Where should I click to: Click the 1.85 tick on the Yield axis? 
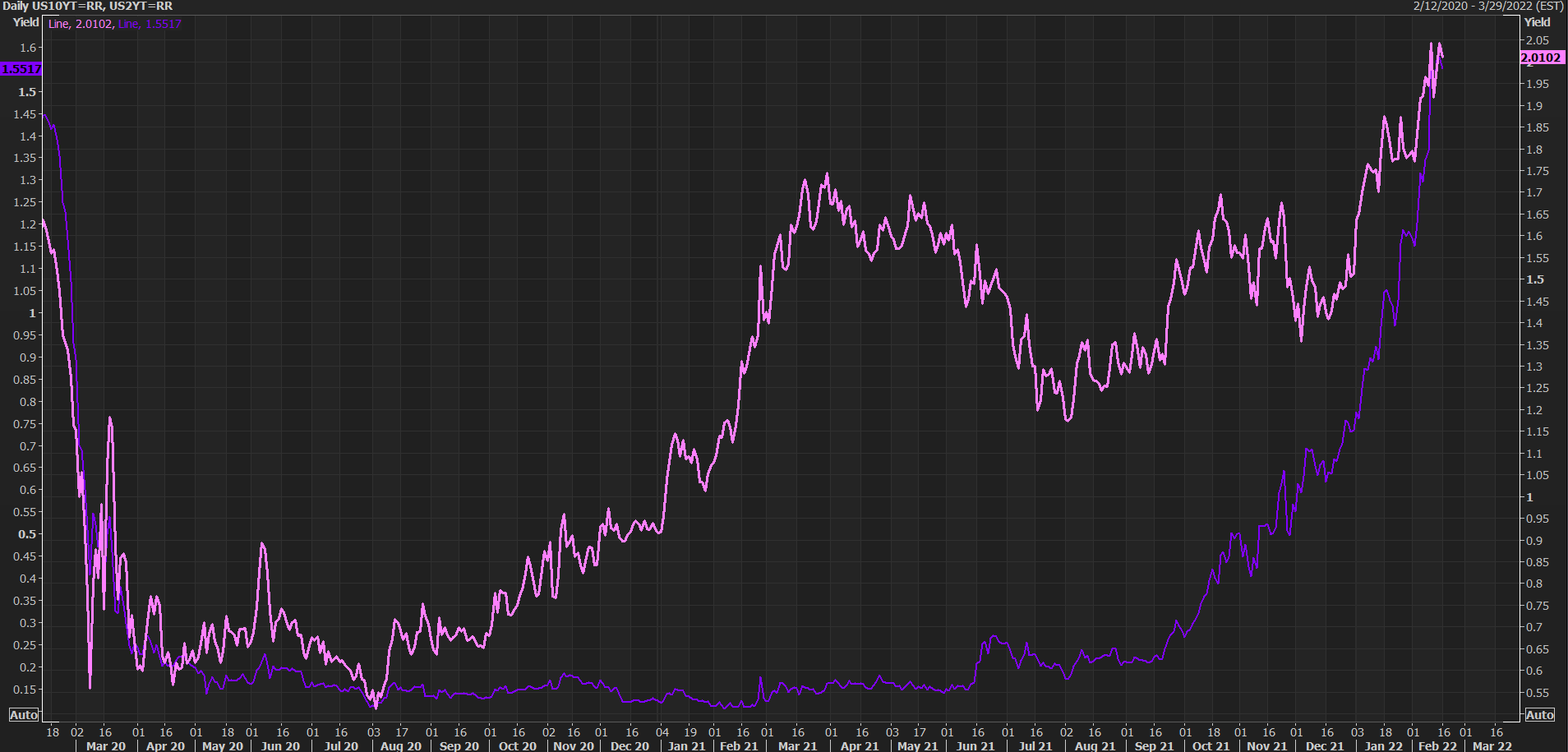point(1538,127)
